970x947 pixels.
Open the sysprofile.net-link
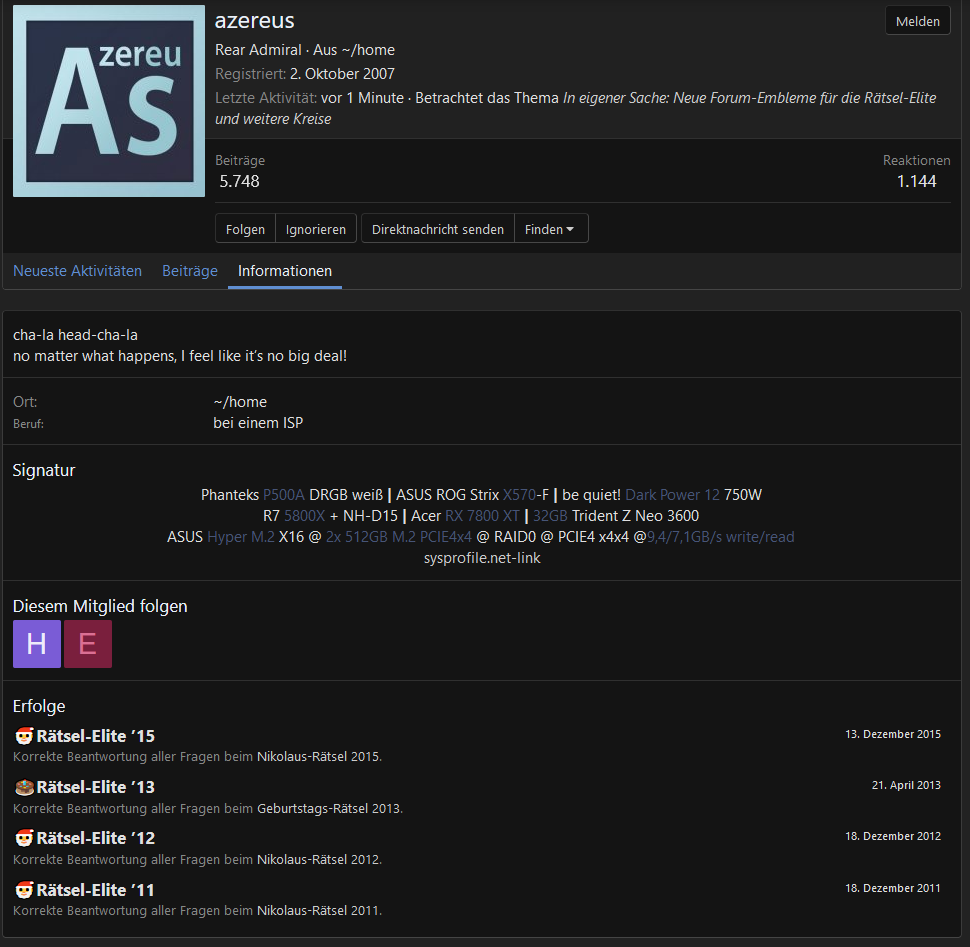point(482,558)
